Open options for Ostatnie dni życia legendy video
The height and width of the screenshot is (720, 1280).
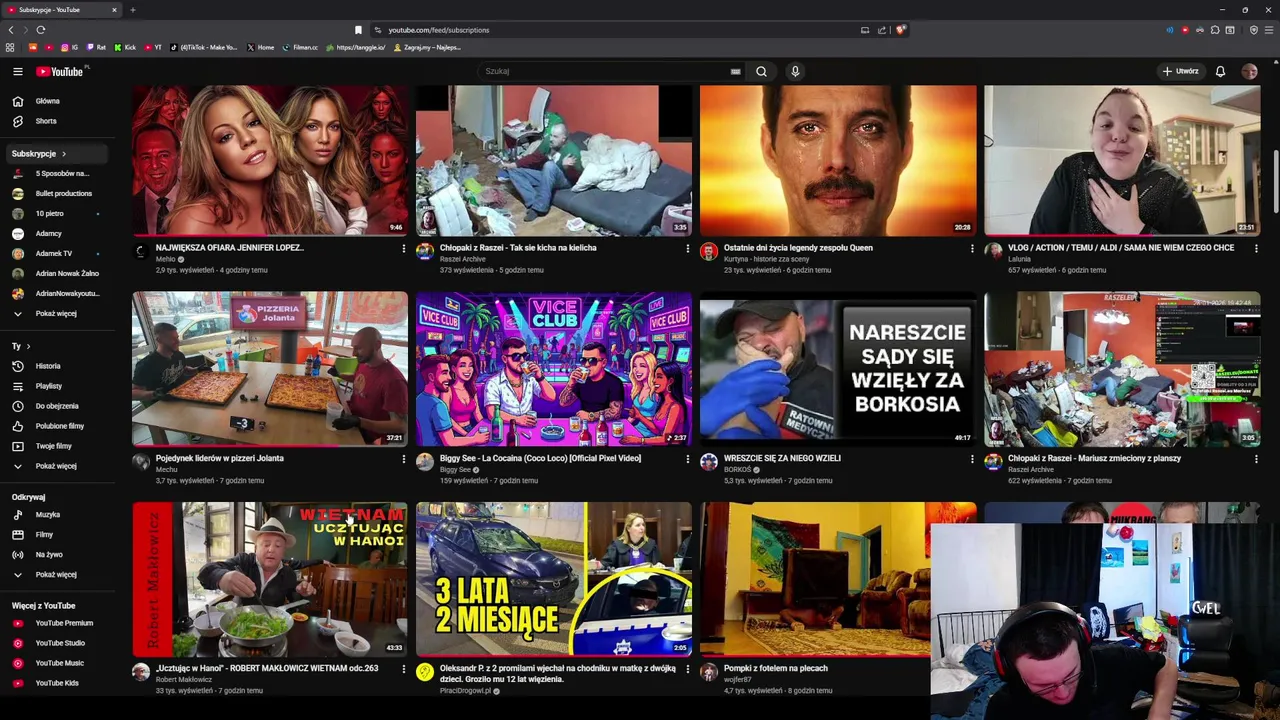[971, 248]
